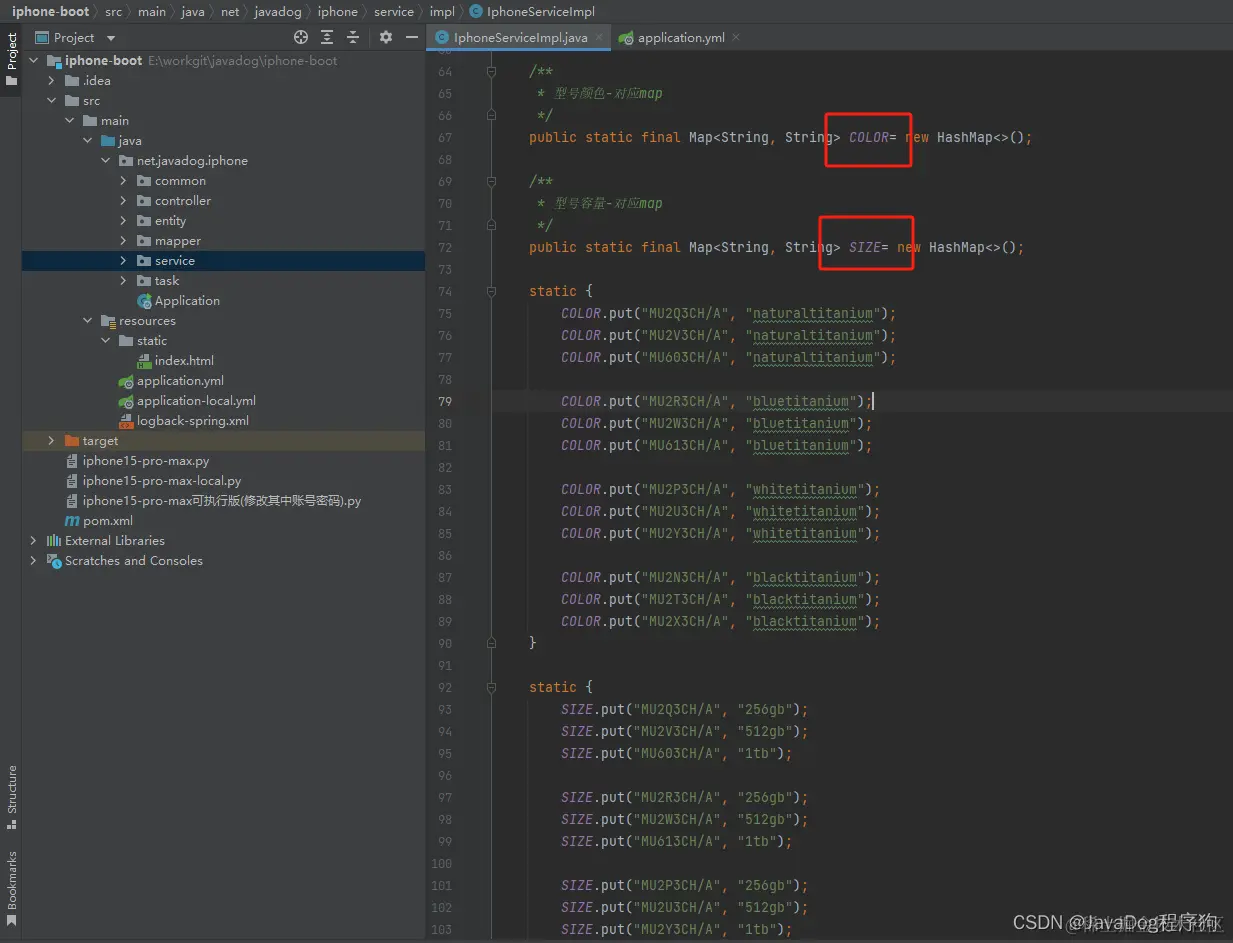Click iphone-boot in the breadcrumb bar
The height and width of the screenshot is (943, 1233).
51,12
